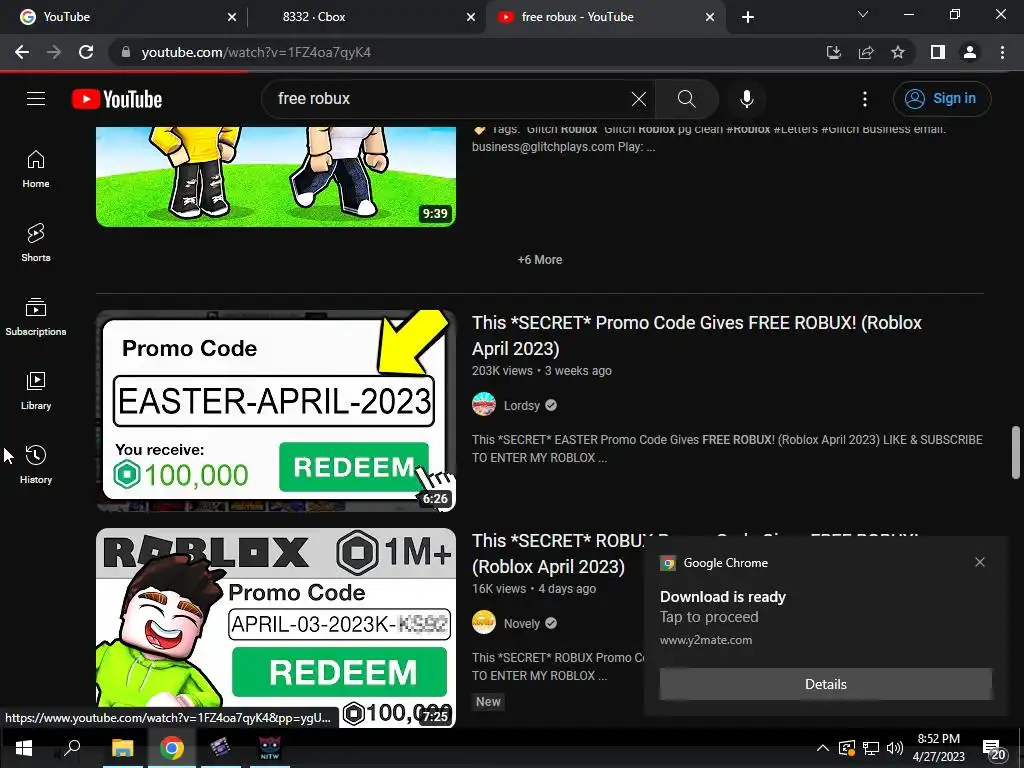Open Subscriptions in the sidebar
1024x768 pixels.
[x=36, y=317]
